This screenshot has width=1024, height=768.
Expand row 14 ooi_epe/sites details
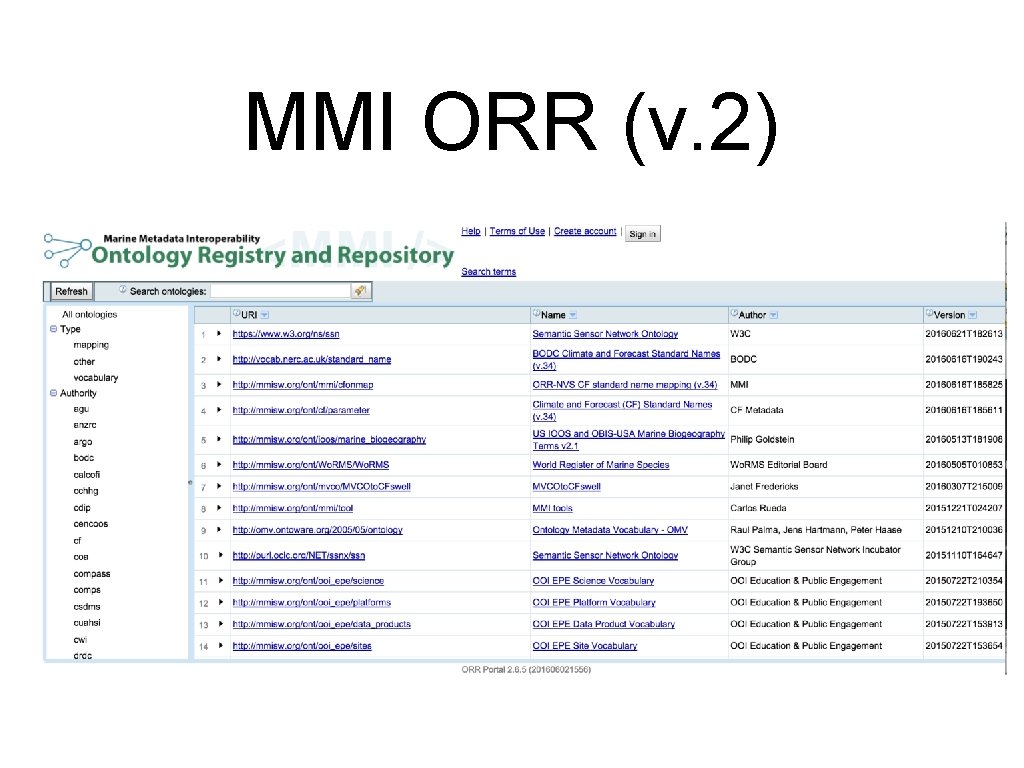(221, 646)
